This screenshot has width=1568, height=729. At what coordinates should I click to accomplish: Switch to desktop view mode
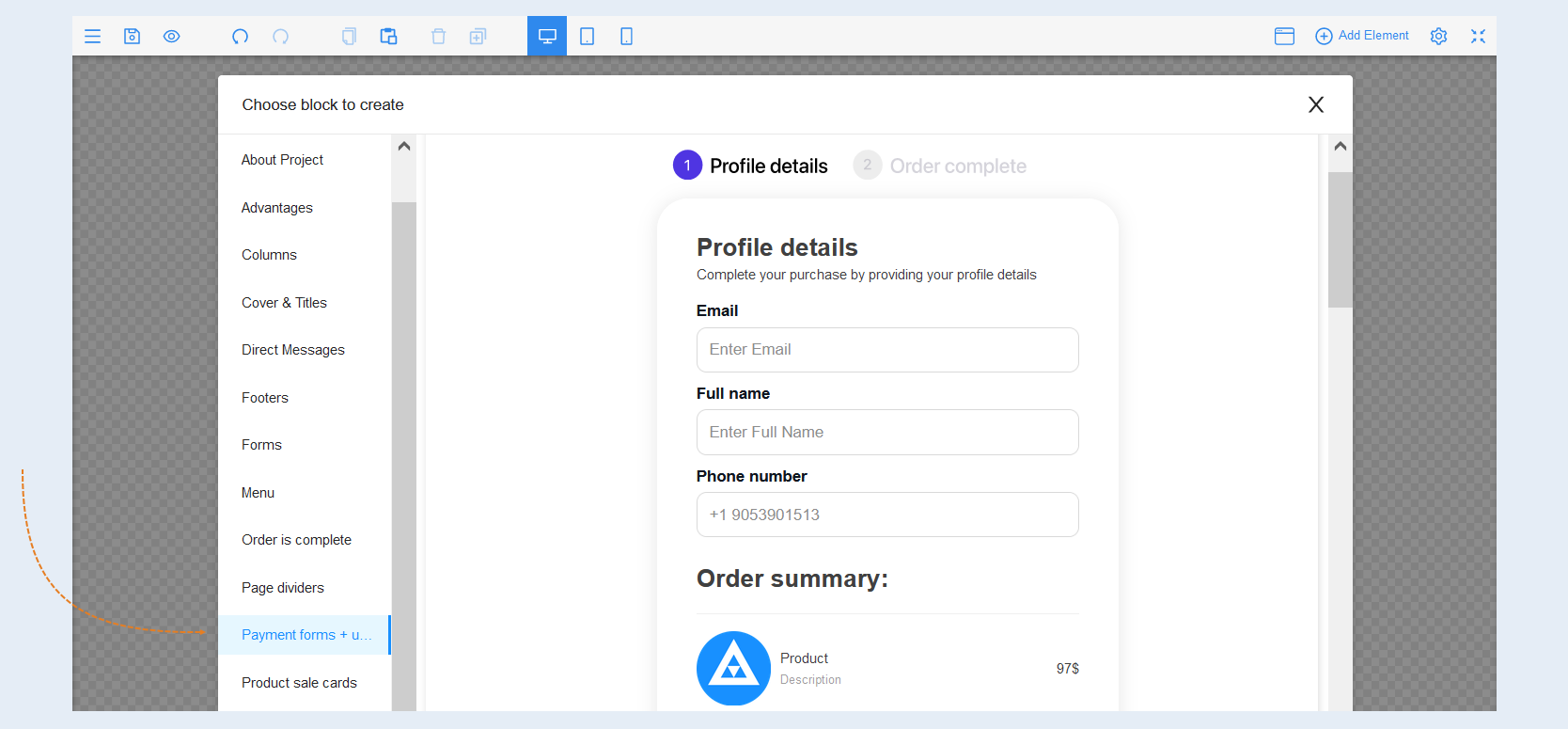pos(547,36)
